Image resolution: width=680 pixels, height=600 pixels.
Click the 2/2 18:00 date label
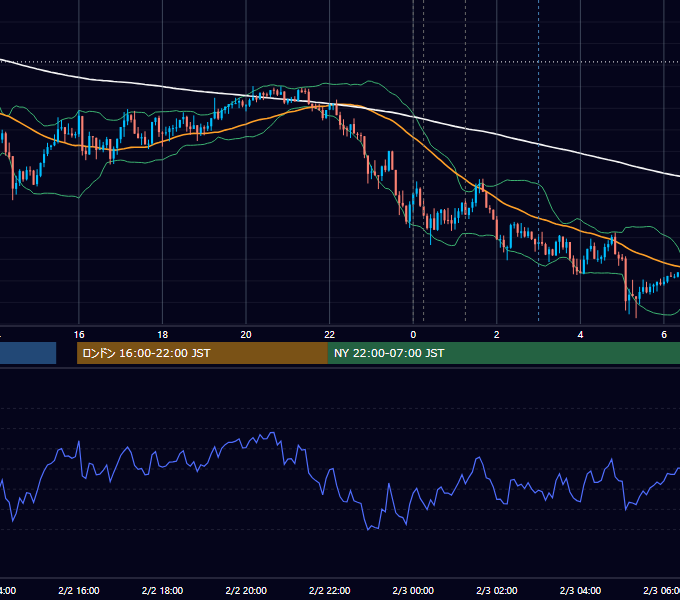(x=163, y=591)
